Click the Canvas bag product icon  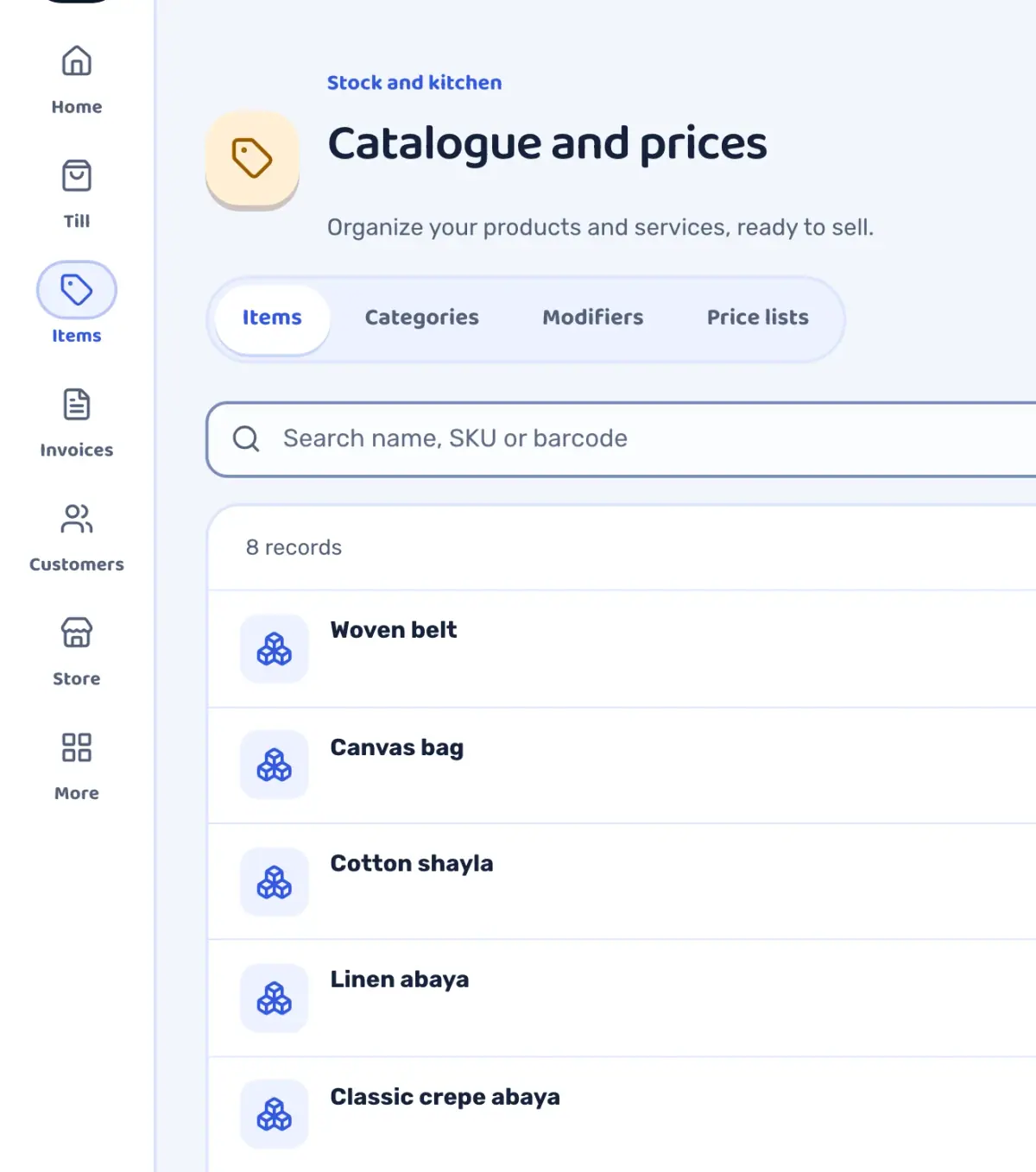(x=275, y=765)
